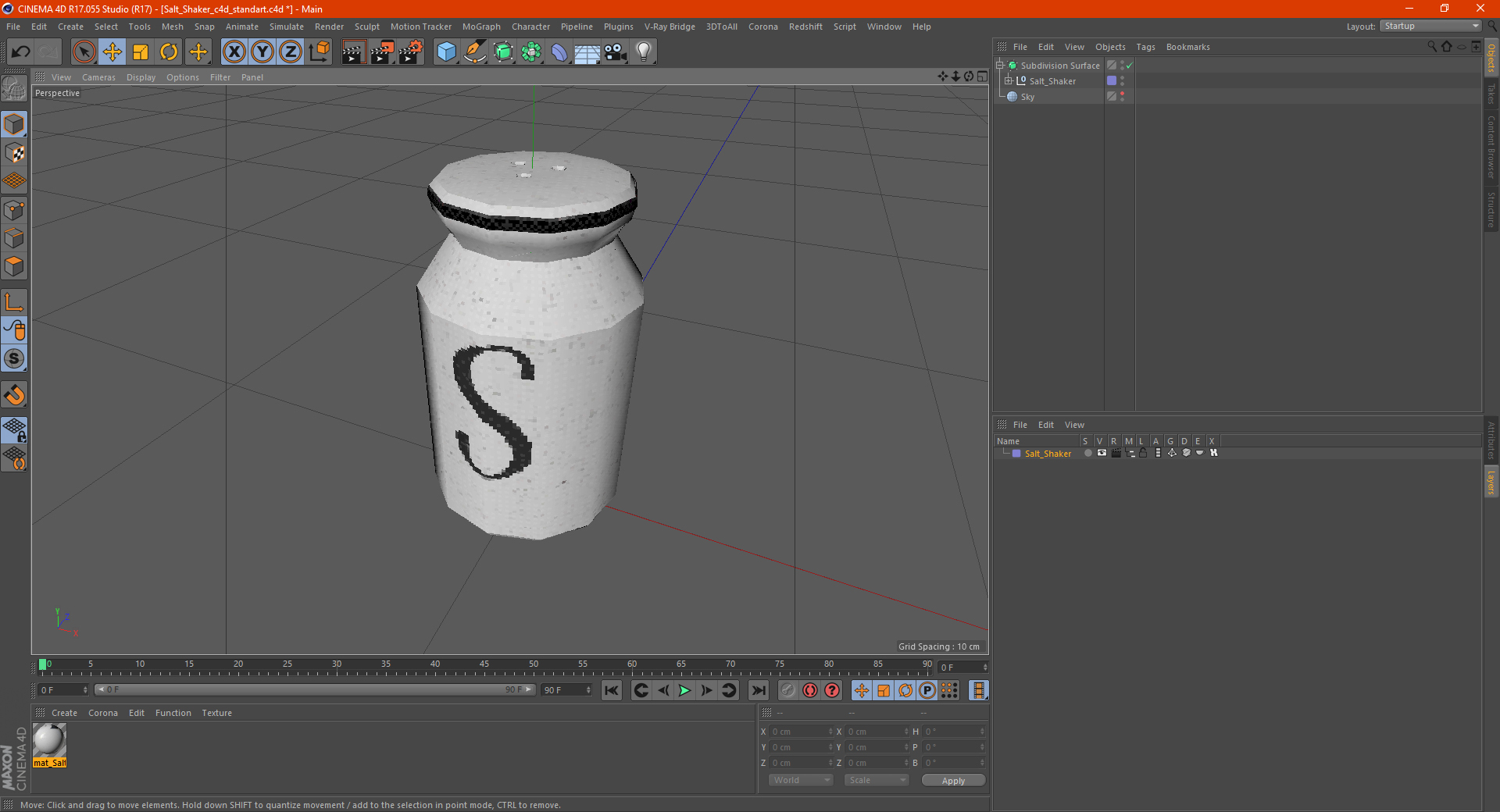Toggle Salt_Shaker layer lock

pos(1143,453)
